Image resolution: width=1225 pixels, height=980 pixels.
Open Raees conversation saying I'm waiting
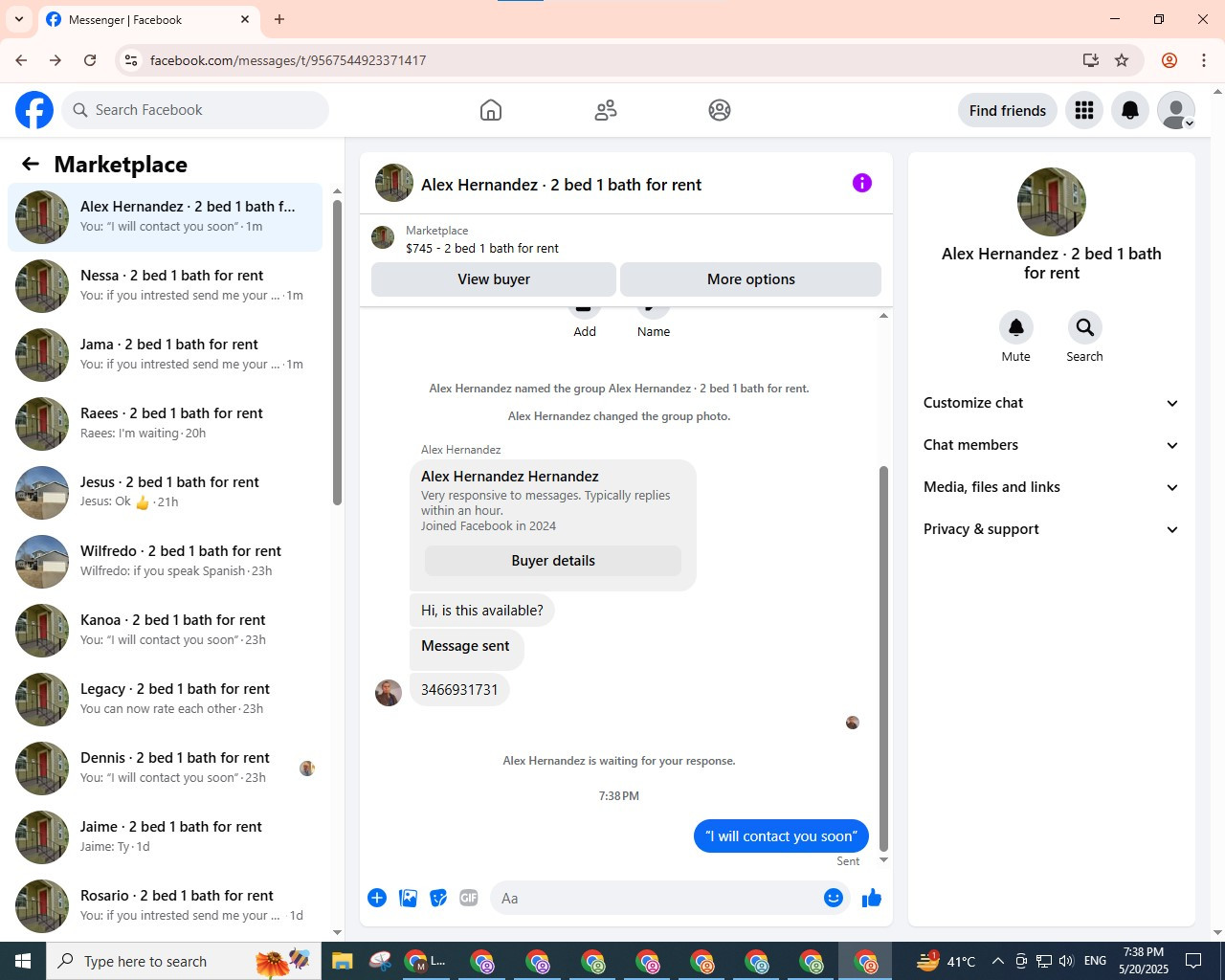pyautogui.click(x=166, y=424)
